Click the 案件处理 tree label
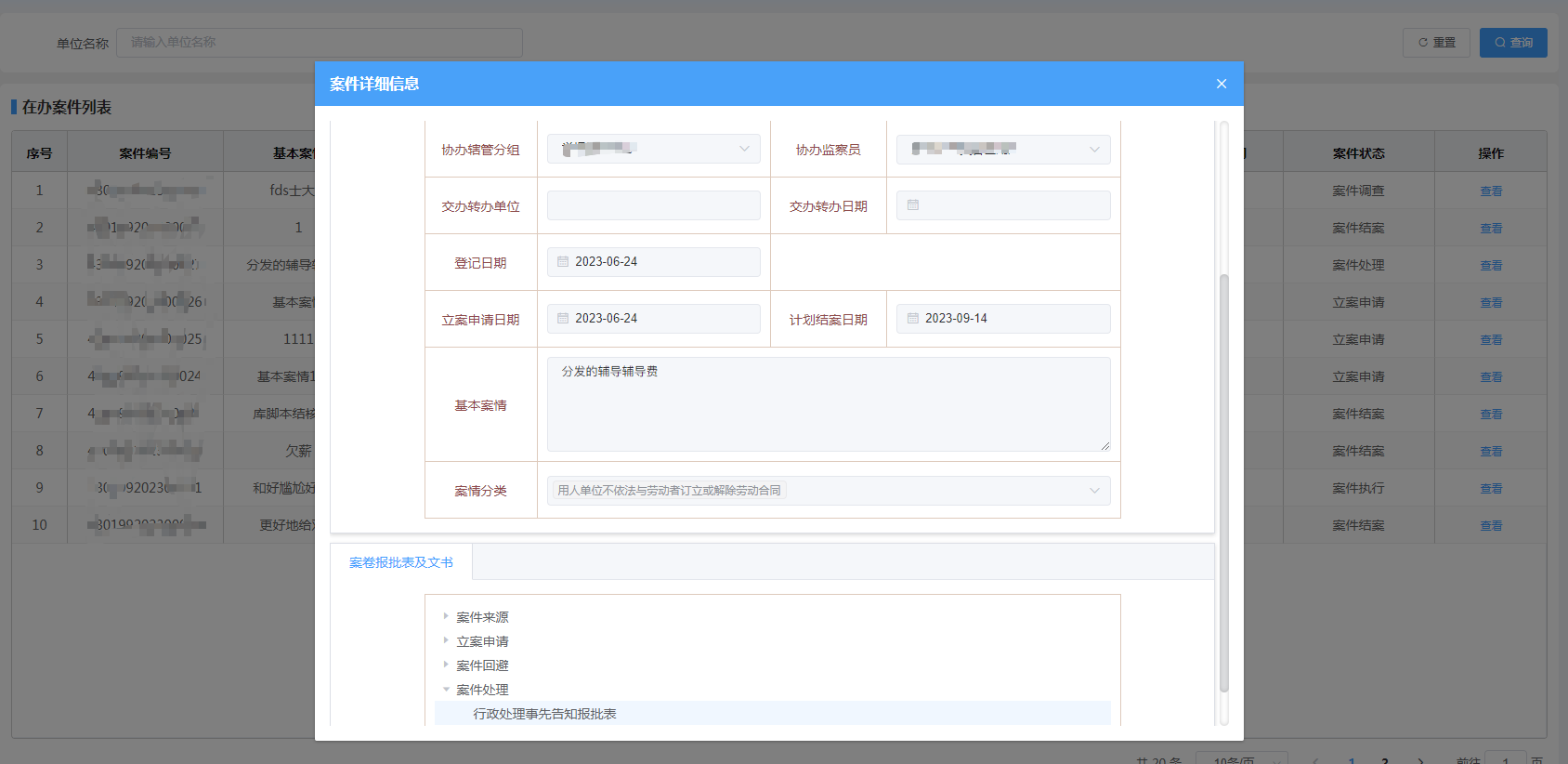Screen dimensions: 1568x764 (482, 690)
